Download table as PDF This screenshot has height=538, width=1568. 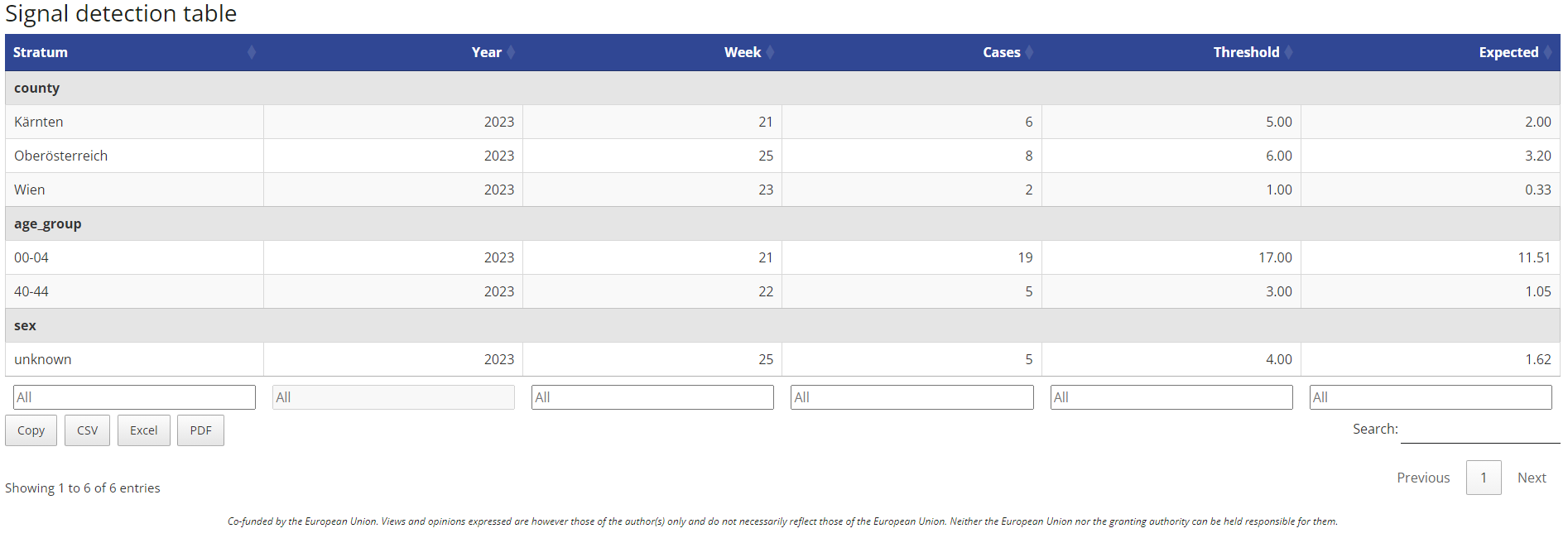pyautogui.click(x=200, y=430)
